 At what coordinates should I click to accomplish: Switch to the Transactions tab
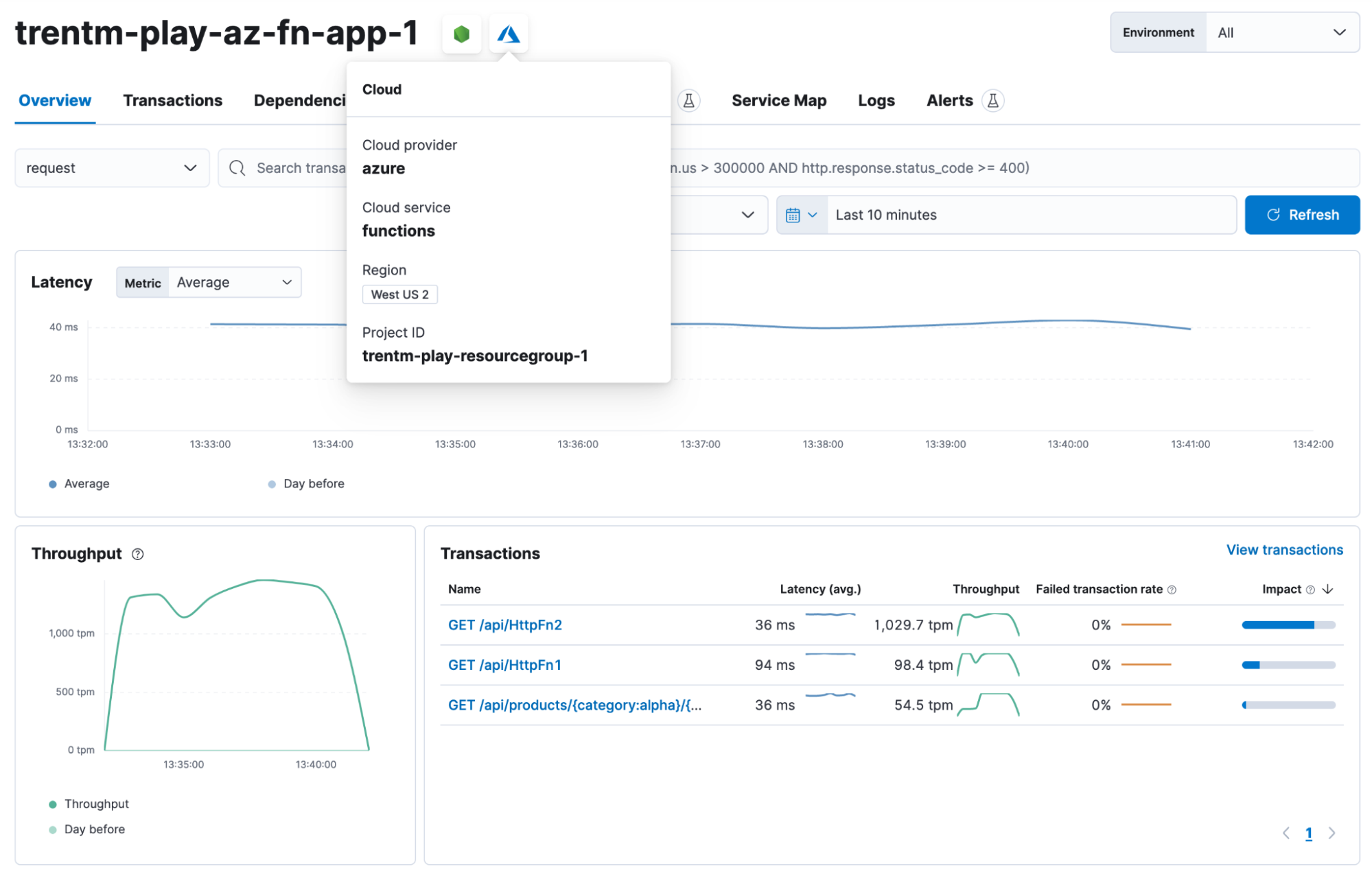173,100
